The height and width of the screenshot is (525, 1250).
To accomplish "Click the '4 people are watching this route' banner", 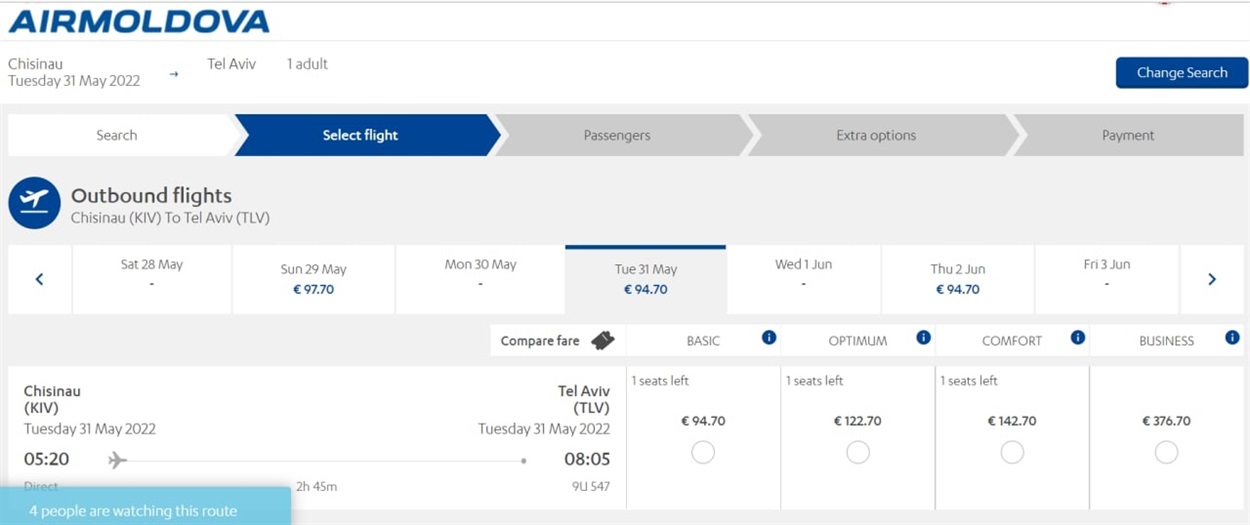I will click(x=145, y=507).
